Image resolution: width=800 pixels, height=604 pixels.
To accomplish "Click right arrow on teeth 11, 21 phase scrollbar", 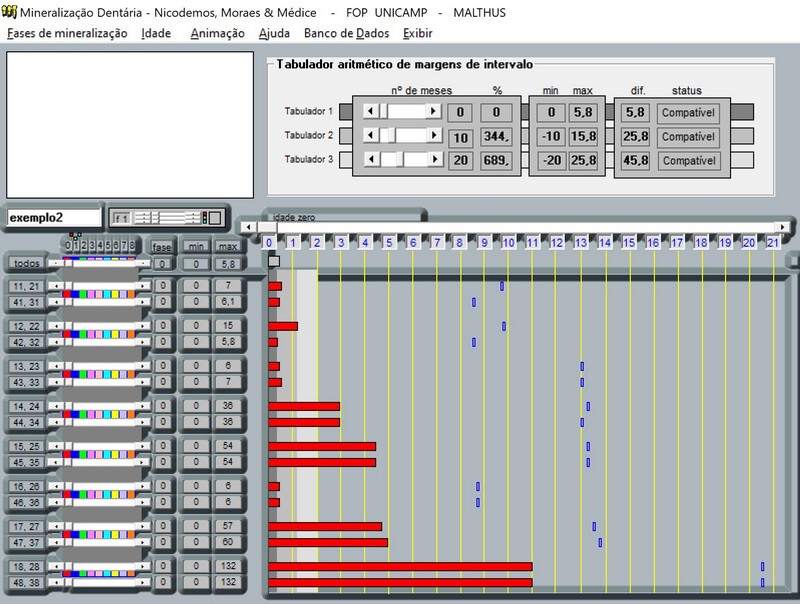I will pyautogui.click(x=146, y=286).
